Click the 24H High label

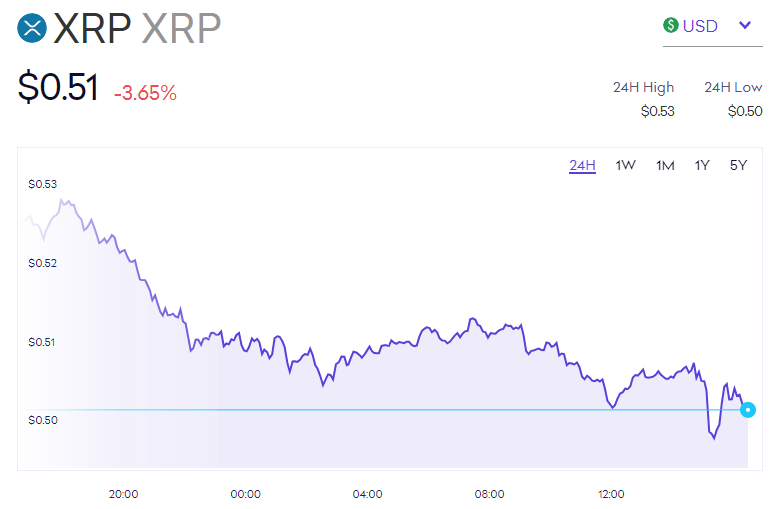click(x=643, y=87)
